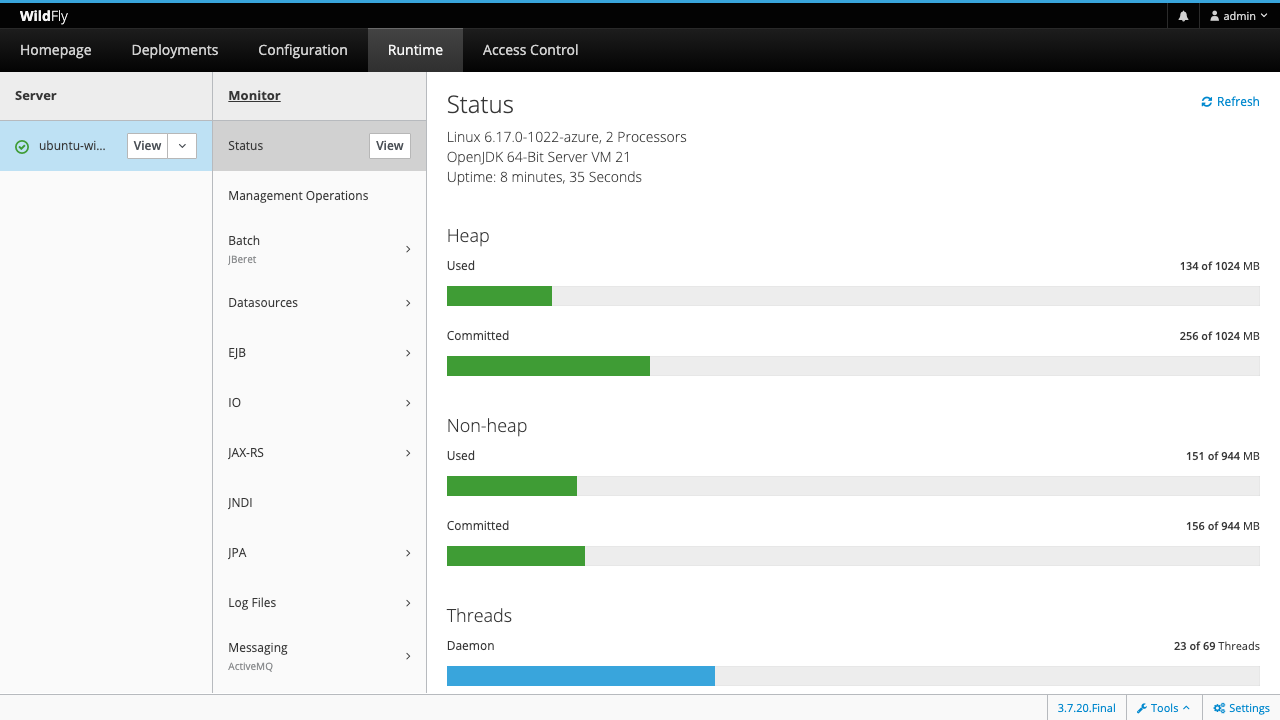Open the Tools footer menu caret
The height and width of the screenshot is (720, 1280).
(x=1186, y=708)
